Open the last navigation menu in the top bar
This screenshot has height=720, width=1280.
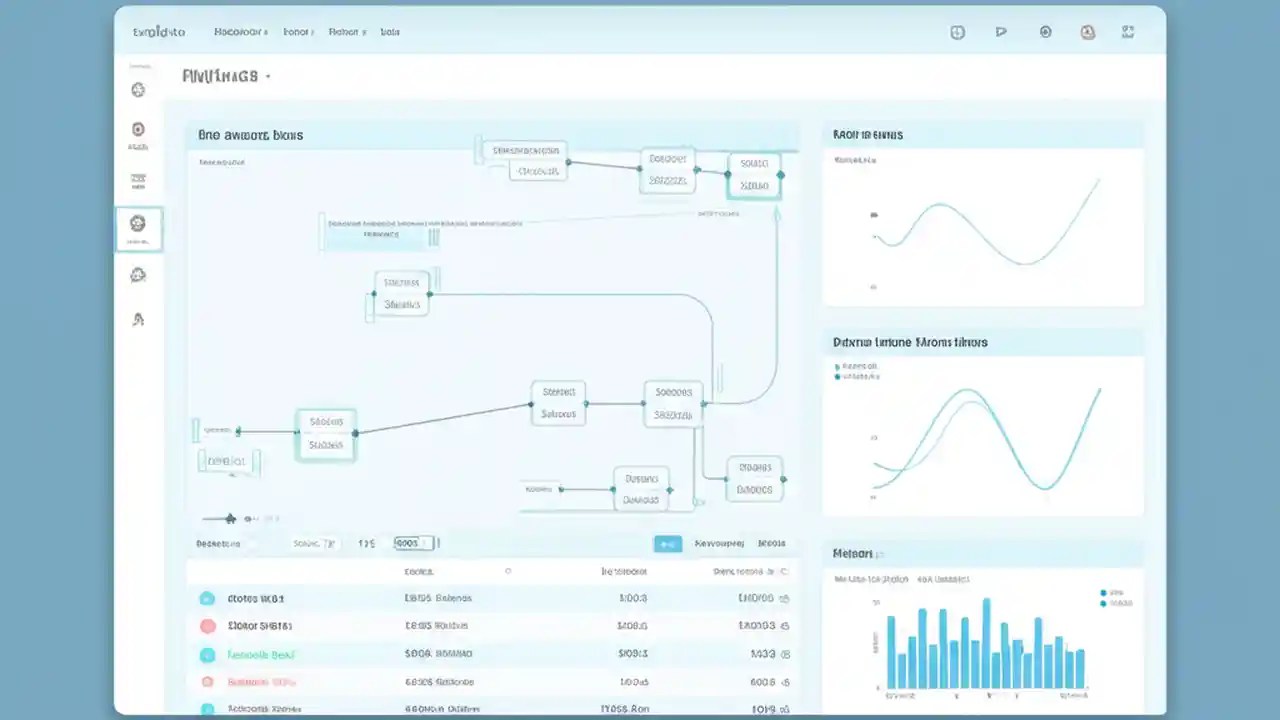point(390,32)
